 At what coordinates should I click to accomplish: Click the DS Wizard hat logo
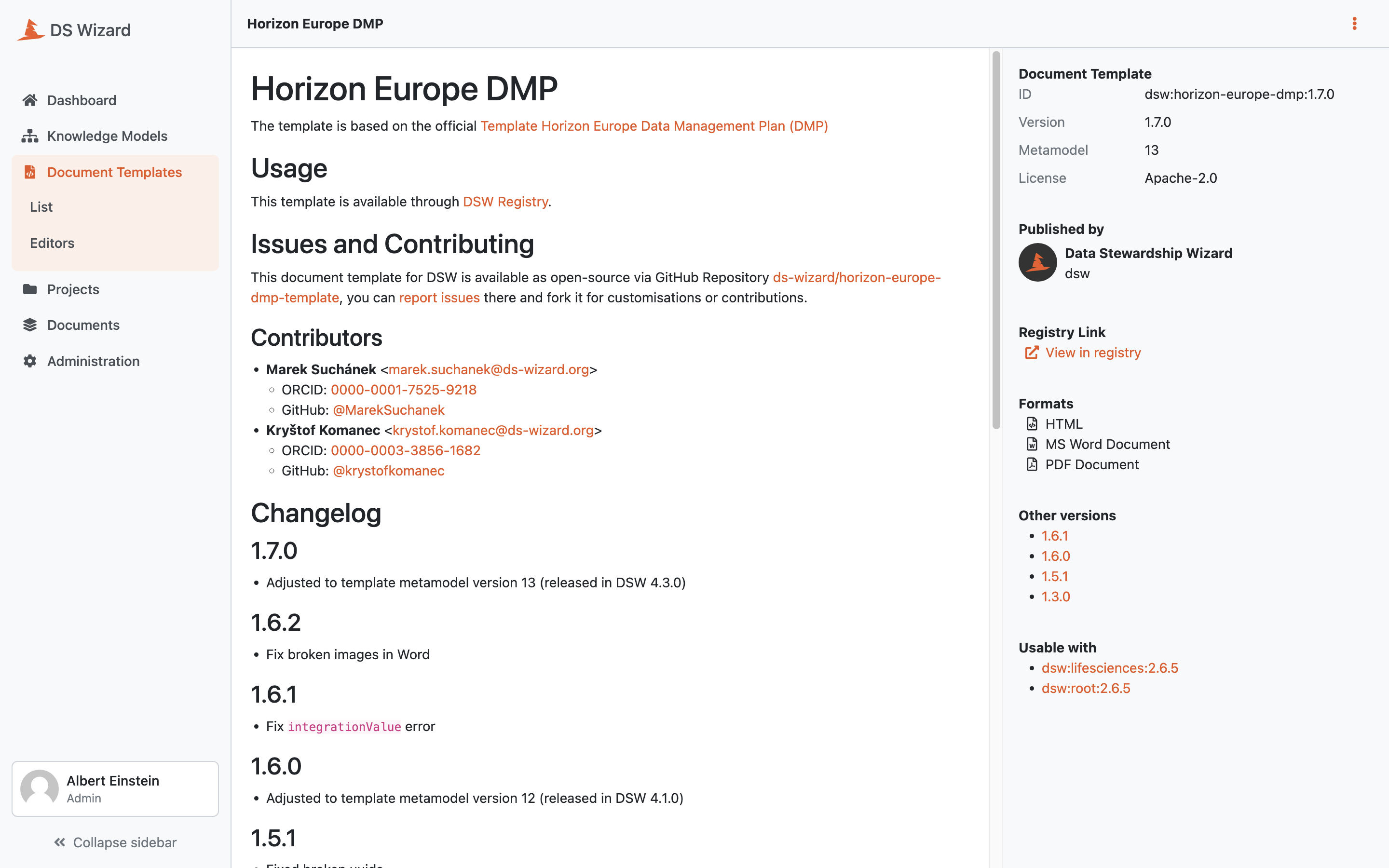(x=31, y=30)
